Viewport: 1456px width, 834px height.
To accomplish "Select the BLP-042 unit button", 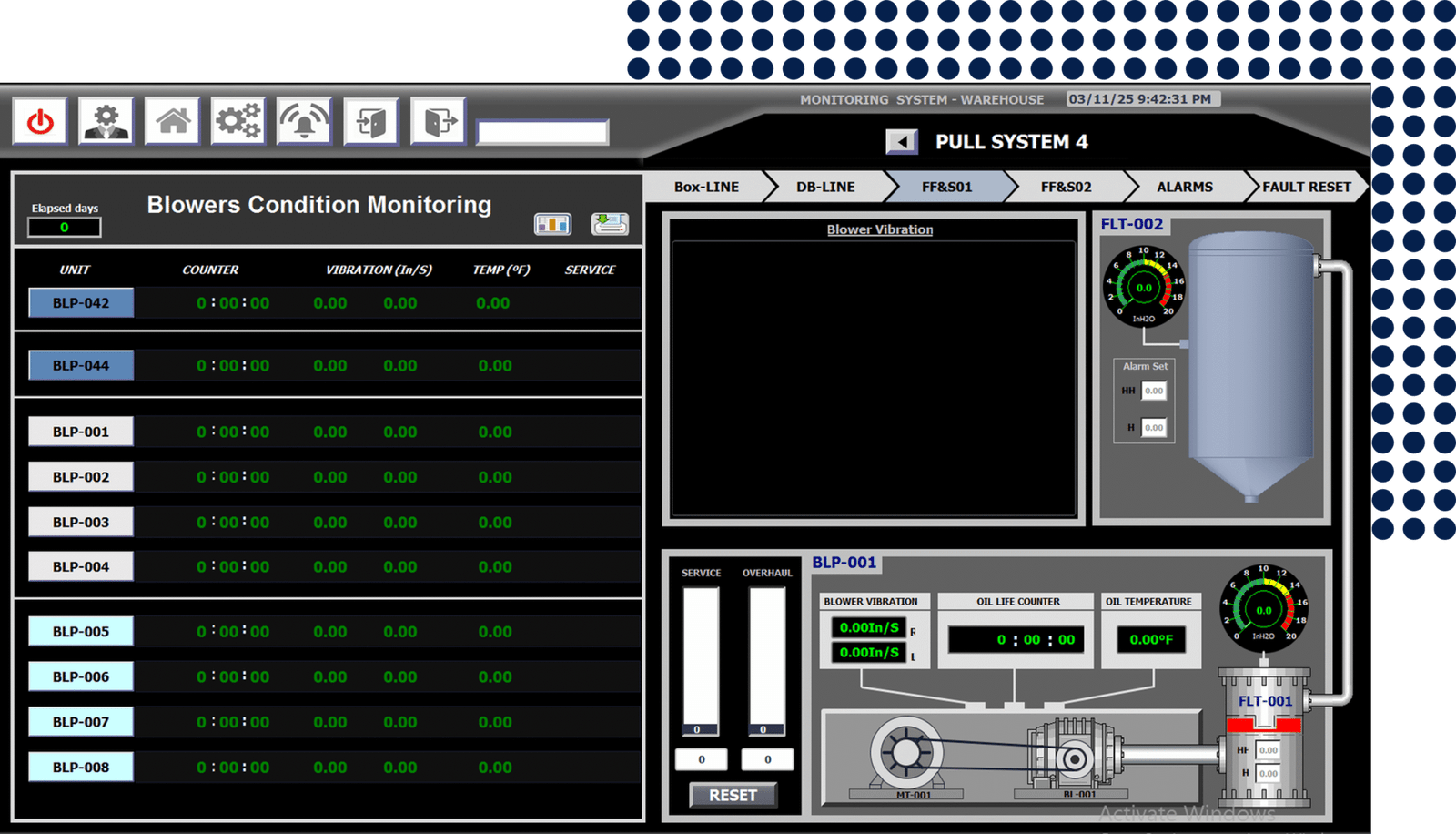I will (x=81, y=303).
